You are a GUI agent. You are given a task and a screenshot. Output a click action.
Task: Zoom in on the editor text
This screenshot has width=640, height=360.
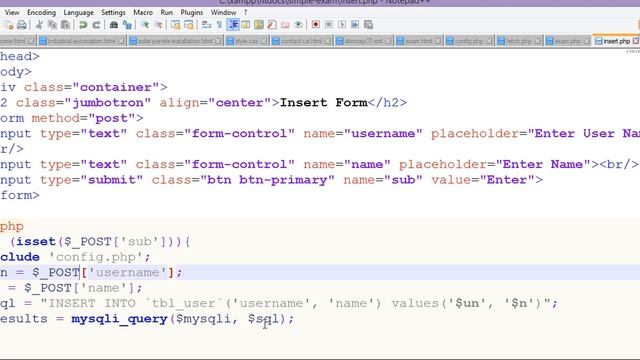pyautogui.click(x=145, y=25)
